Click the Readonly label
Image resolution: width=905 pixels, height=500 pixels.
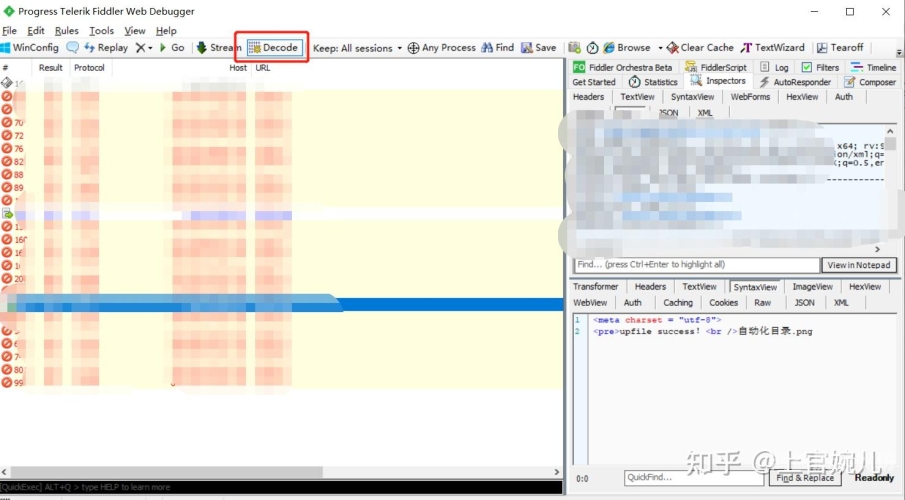tap(874, 477)
